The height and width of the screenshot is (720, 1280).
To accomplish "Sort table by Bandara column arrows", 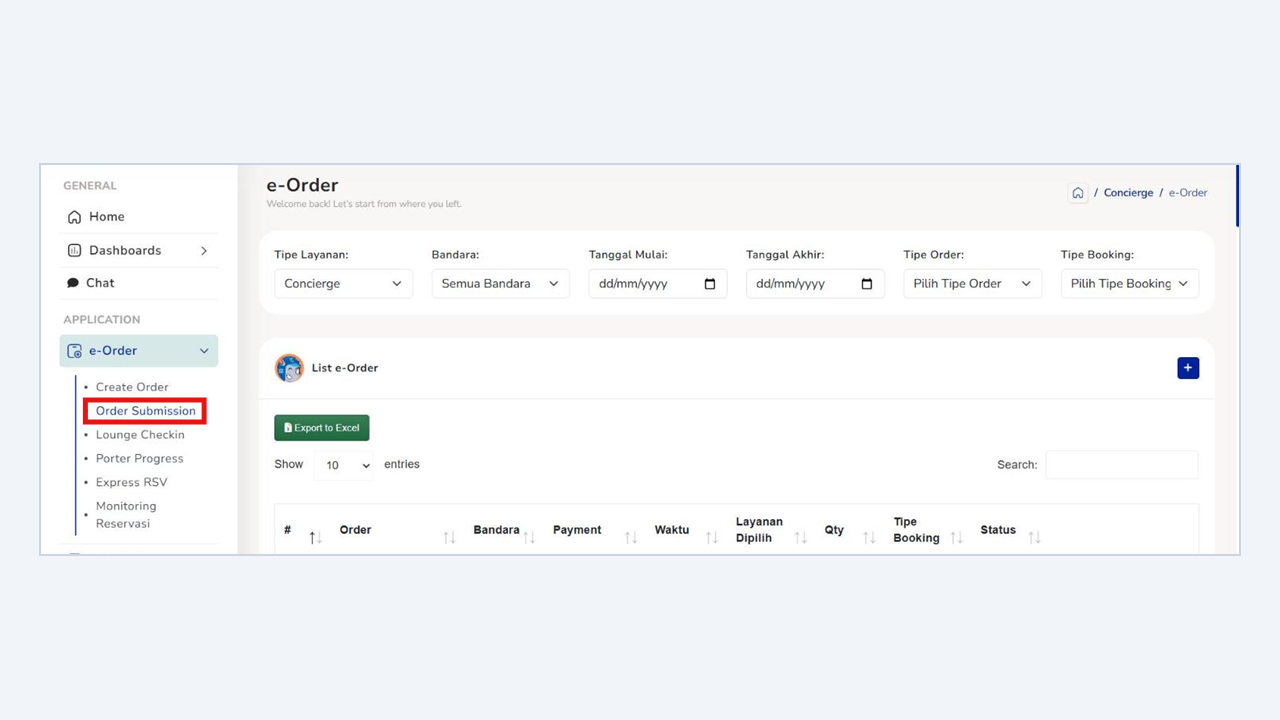I will [x=529, y=538].
